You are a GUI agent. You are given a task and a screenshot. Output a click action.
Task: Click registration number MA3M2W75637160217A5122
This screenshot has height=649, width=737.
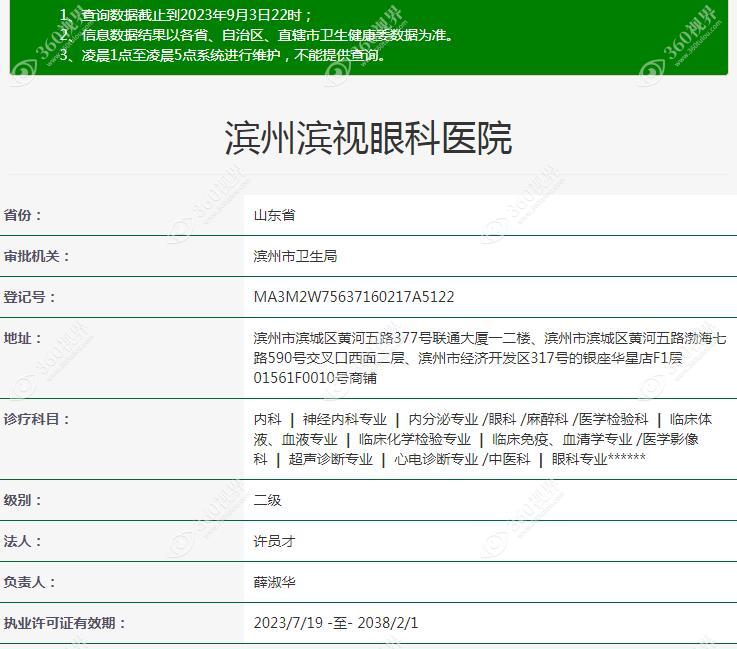coord(354,297)
